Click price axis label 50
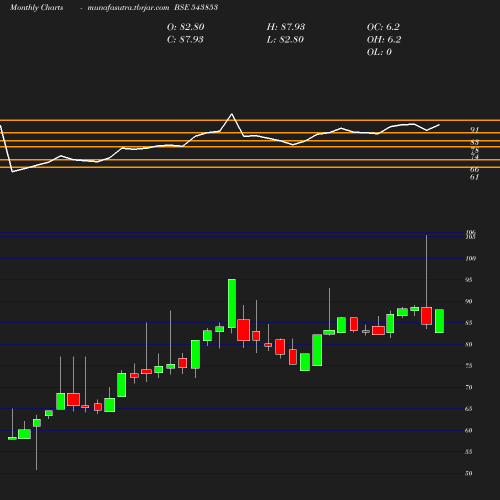This screenshot has width=500, height=500. 469,473
